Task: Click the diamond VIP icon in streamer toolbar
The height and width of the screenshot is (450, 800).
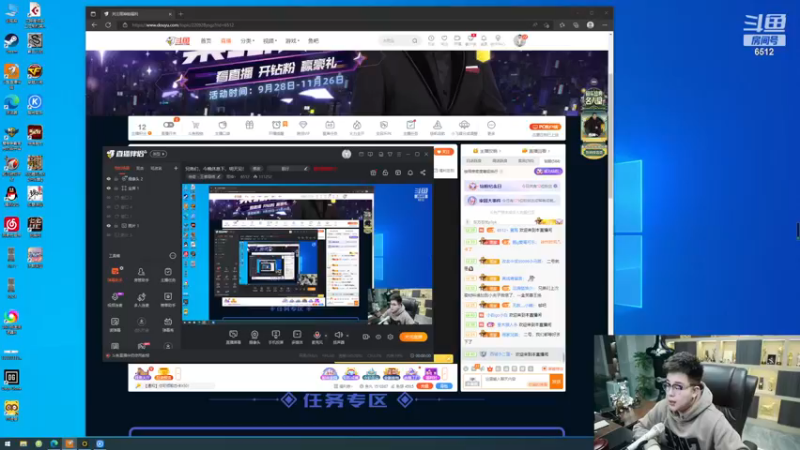Action: [x=303, y=125]
